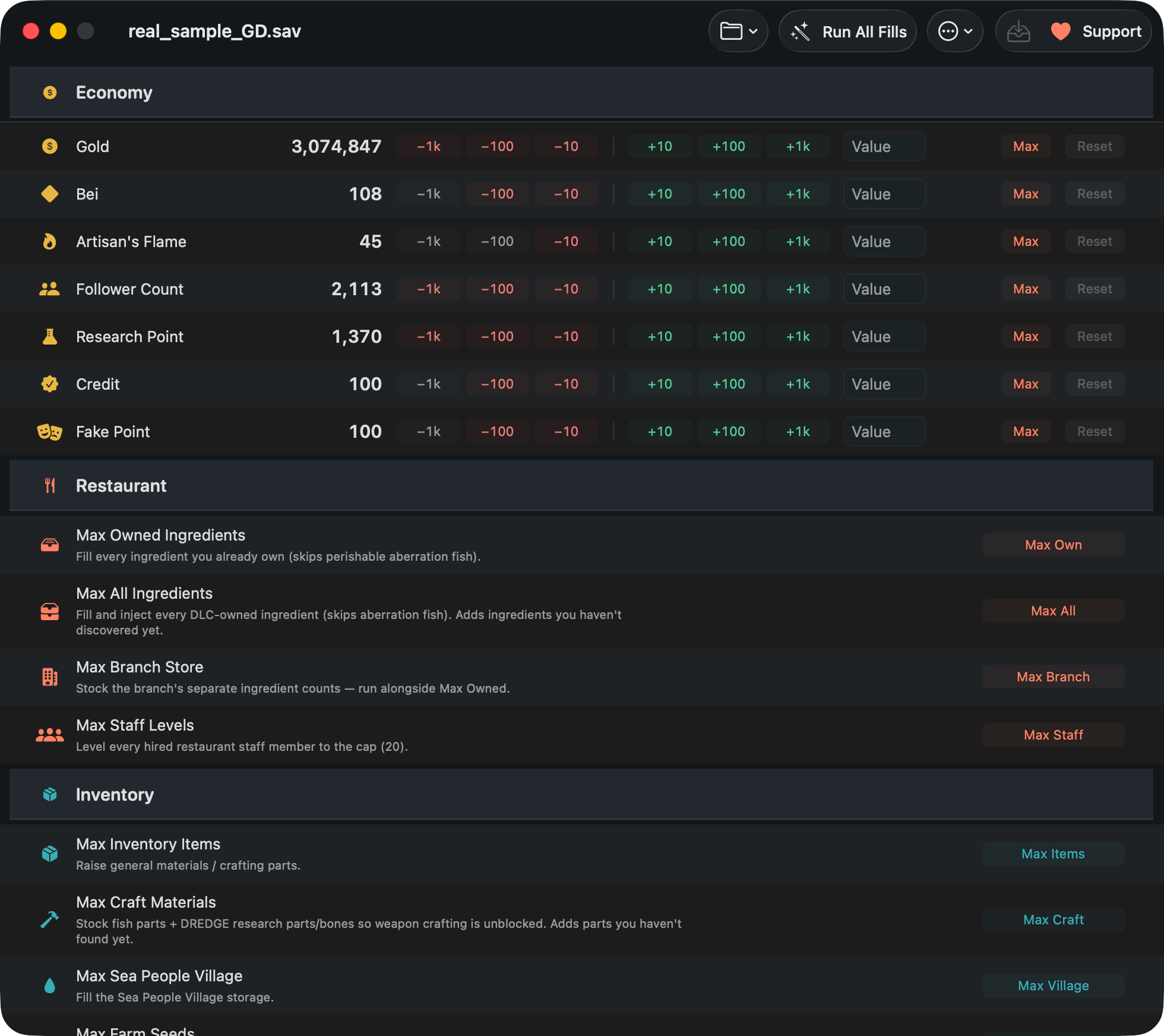Add 100 to Credit
Screen dimensions: 1164x1036
tap(729, 384)
